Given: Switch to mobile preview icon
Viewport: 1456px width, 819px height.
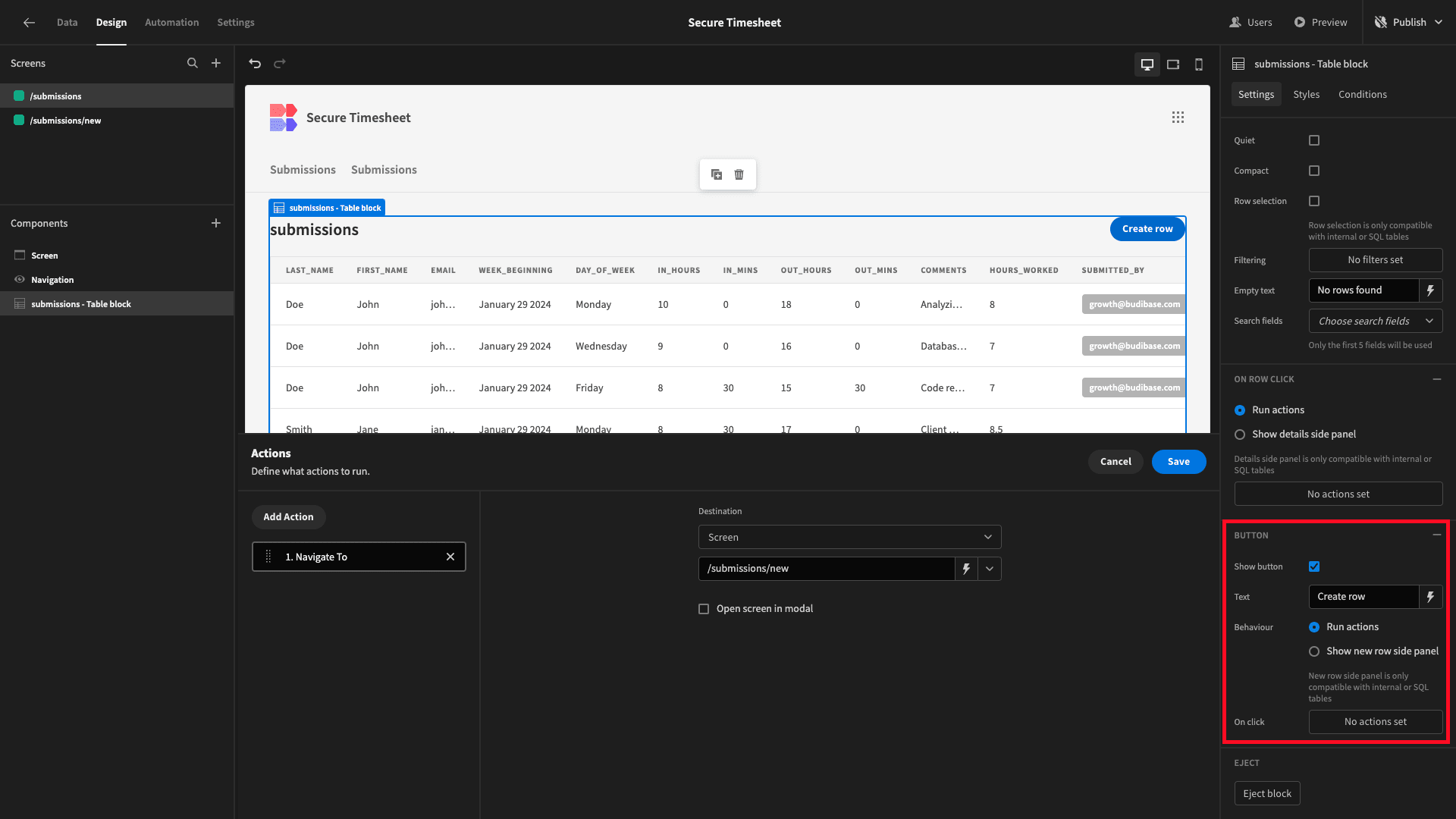Looking at the screenshot, I should pos(1199,64).
